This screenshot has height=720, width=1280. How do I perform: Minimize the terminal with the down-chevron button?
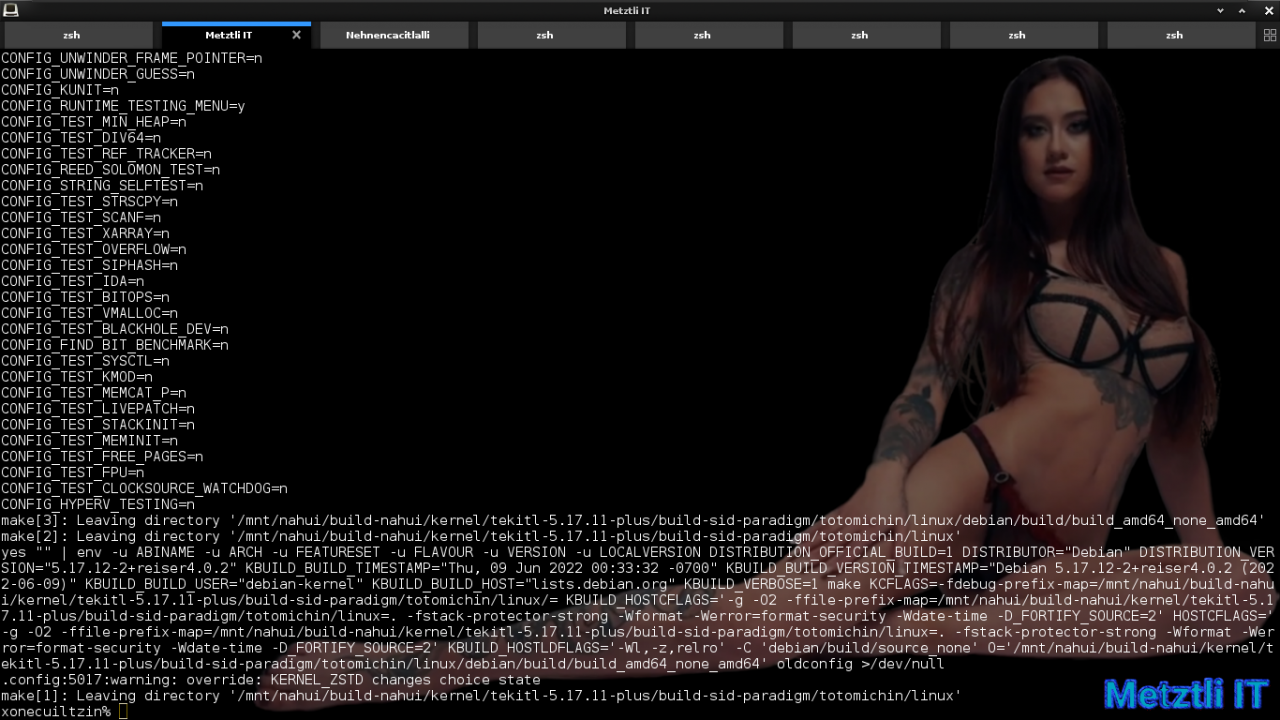point(1220,10)
